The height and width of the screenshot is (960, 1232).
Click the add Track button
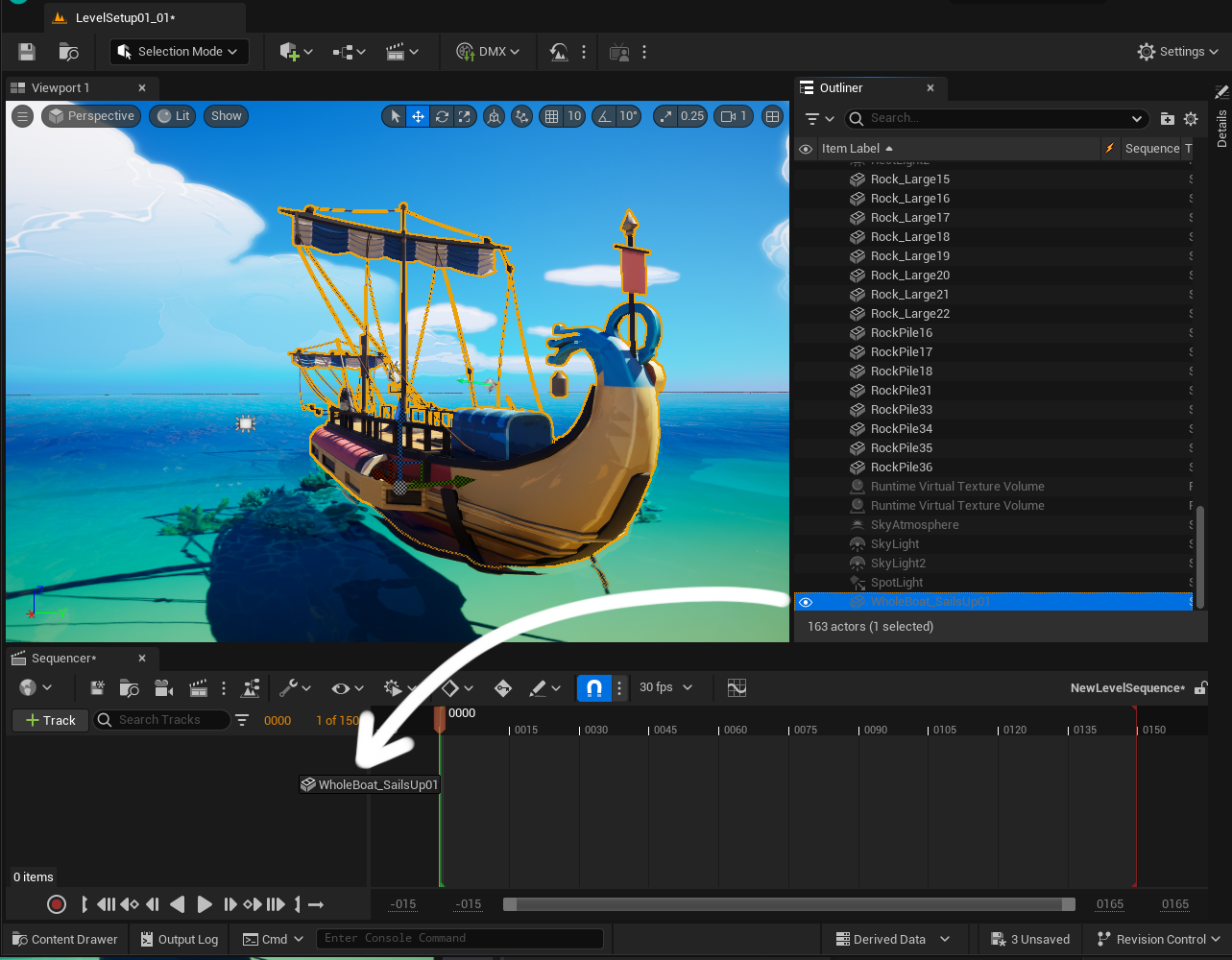click(50, 720)
